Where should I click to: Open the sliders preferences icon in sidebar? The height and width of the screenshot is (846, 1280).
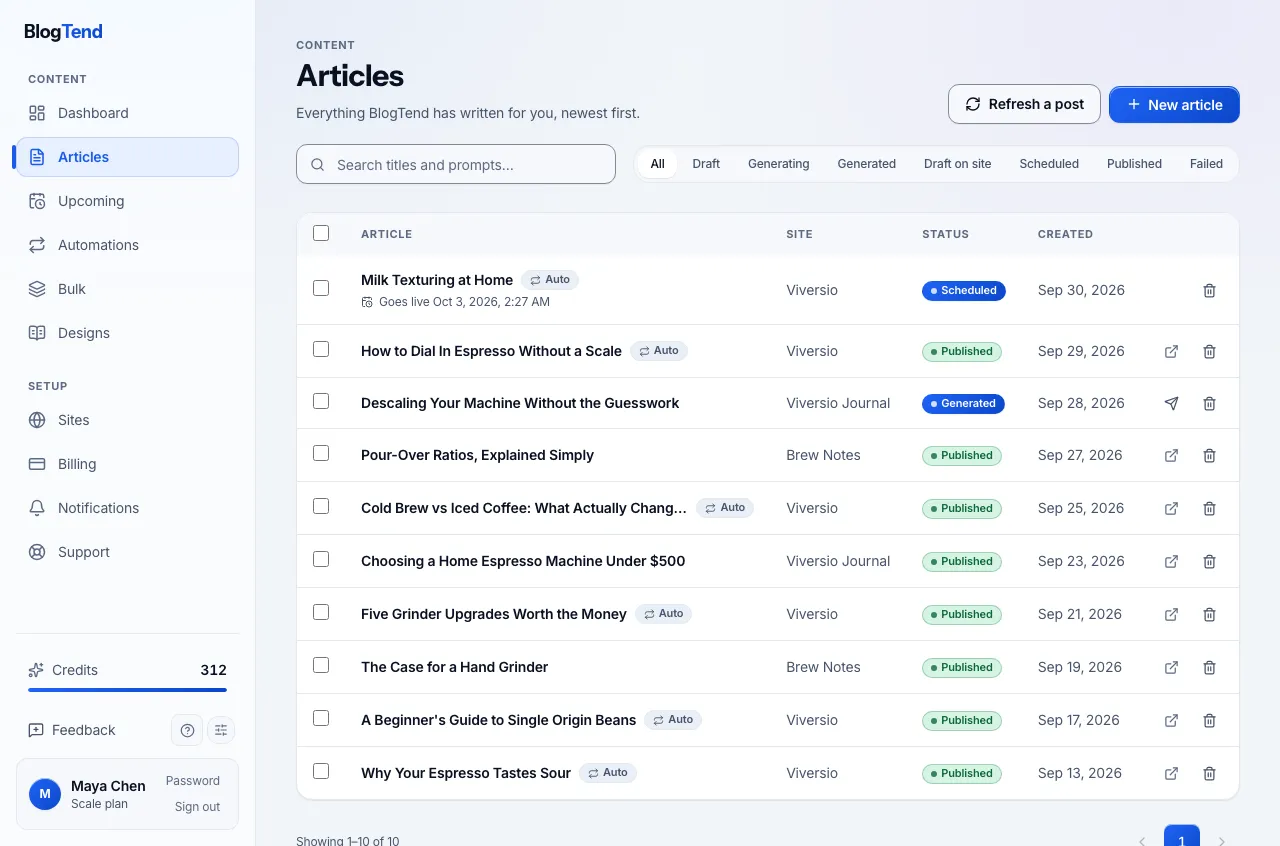point(221,730)
